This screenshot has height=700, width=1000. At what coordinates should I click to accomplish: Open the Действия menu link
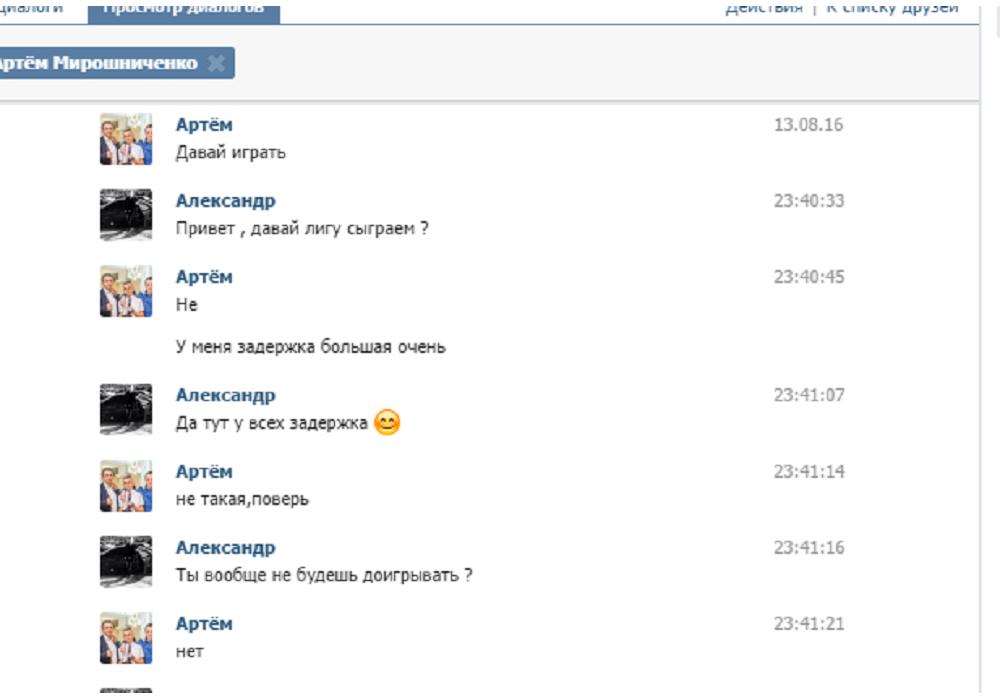click(x=764, y=8)
